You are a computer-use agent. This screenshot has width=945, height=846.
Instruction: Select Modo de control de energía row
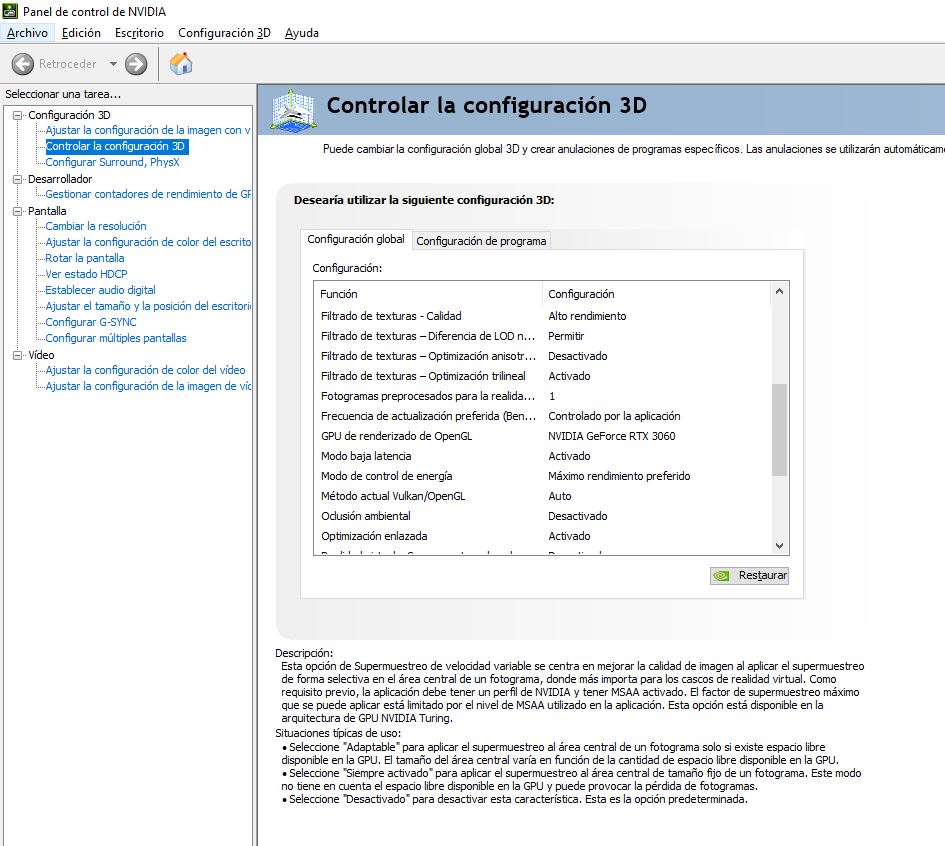(x=542, y=476)
